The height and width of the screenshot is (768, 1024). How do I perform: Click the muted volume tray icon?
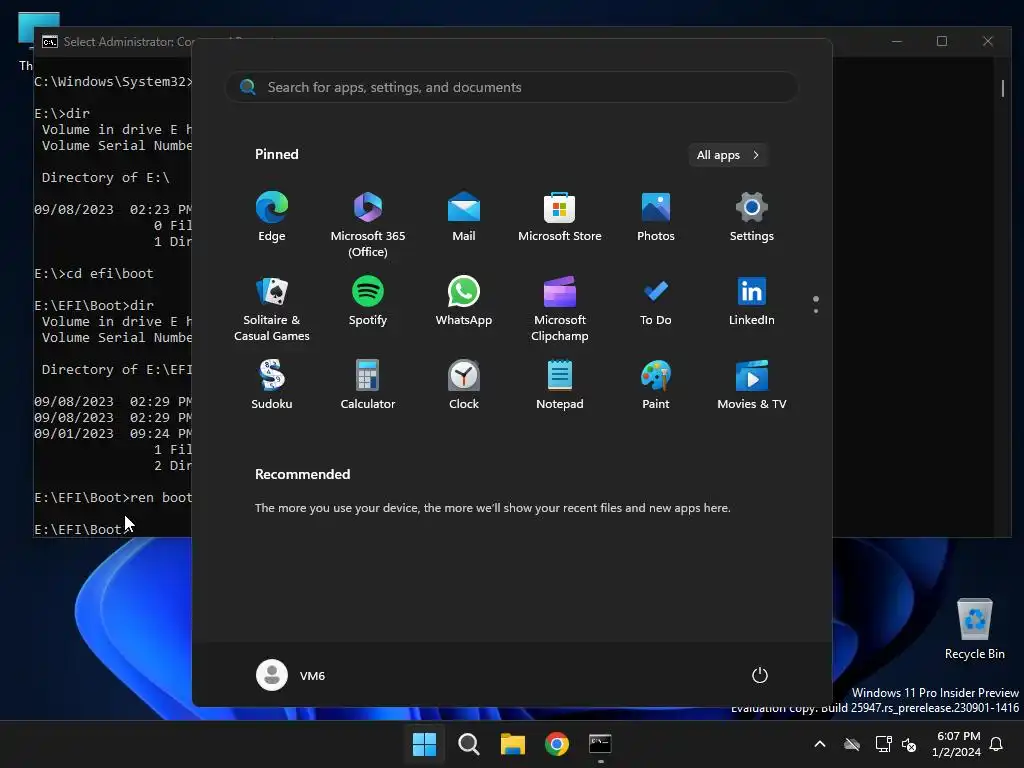pos(908,744)
